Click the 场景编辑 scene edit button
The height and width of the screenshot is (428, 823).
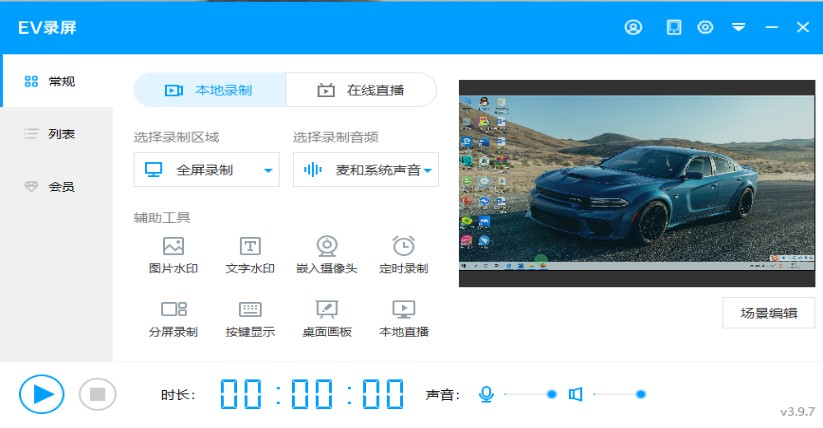768,313
